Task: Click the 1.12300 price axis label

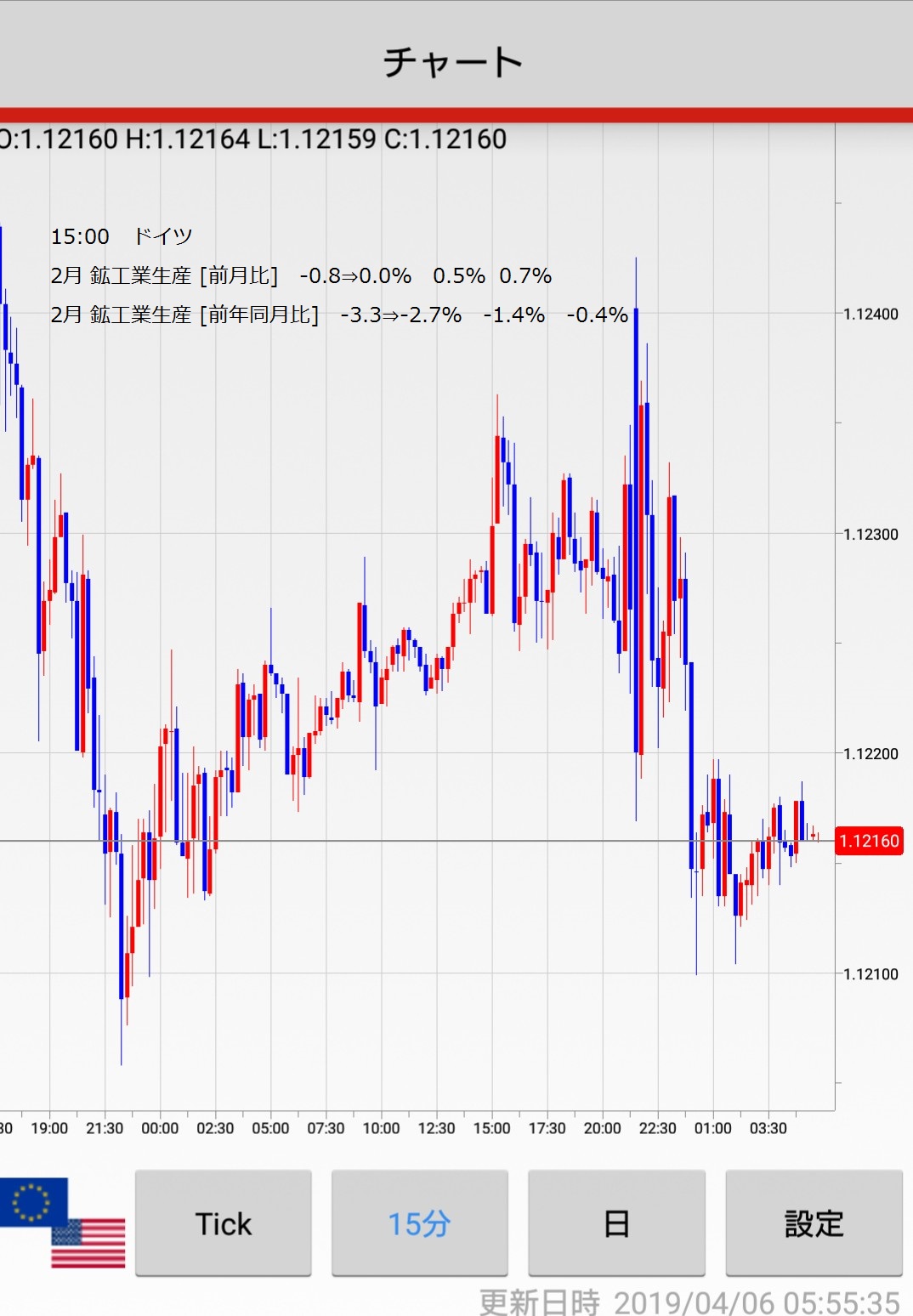Action: [x=870, y=534]
